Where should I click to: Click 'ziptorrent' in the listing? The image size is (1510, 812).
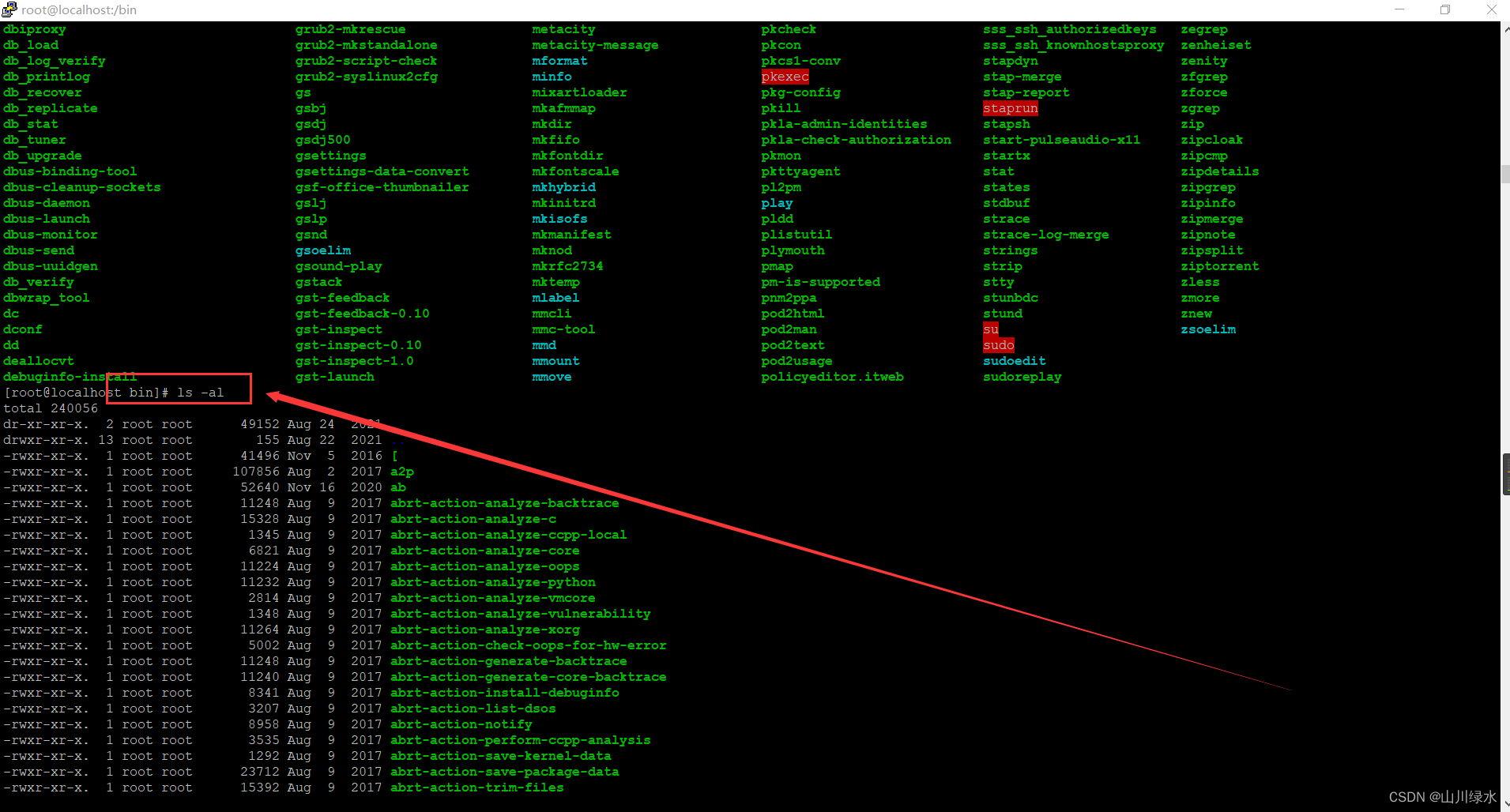(x=1220, y=266)
